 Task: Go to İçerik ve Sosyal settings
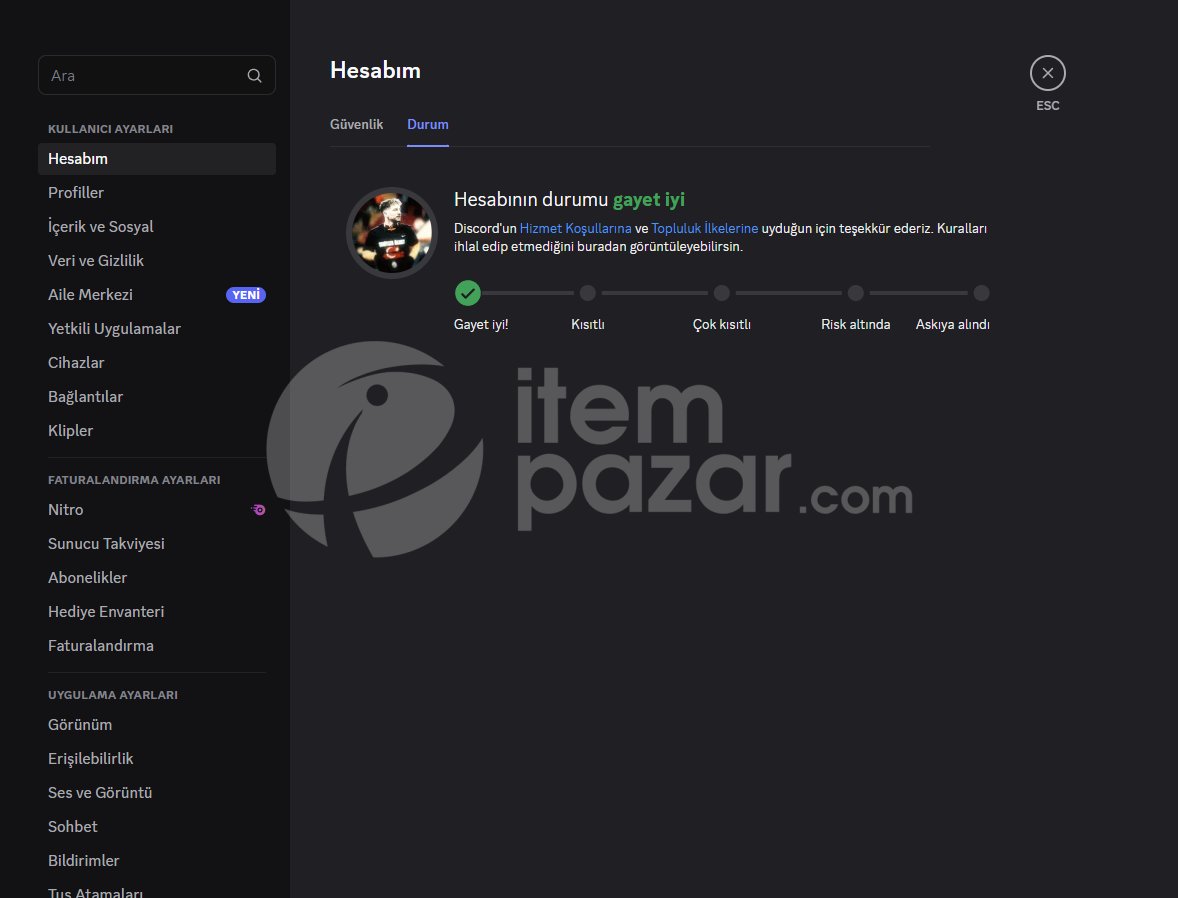point(157,226)
